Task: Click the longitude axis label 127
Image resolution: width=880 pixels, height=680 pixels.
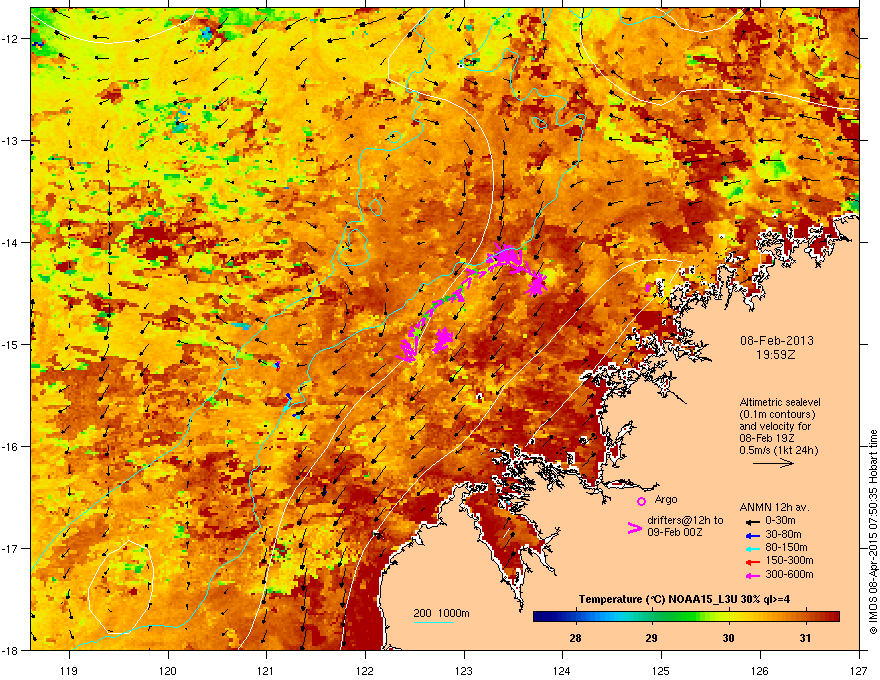Action: pos(859,670)
